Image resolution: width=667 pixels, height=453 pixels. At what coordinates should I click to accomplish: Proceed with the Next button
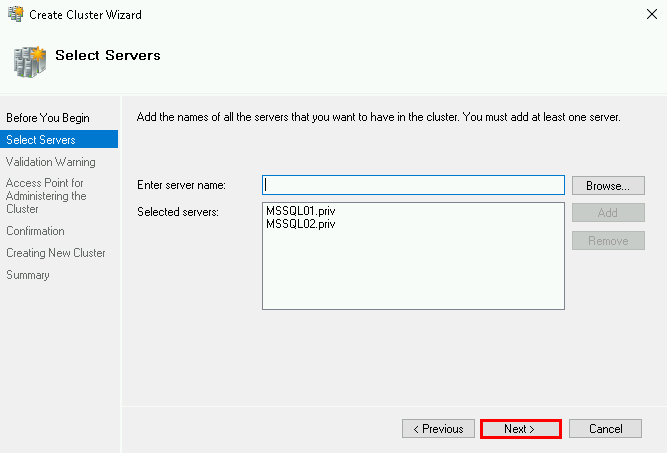click(x=521, y=429)
